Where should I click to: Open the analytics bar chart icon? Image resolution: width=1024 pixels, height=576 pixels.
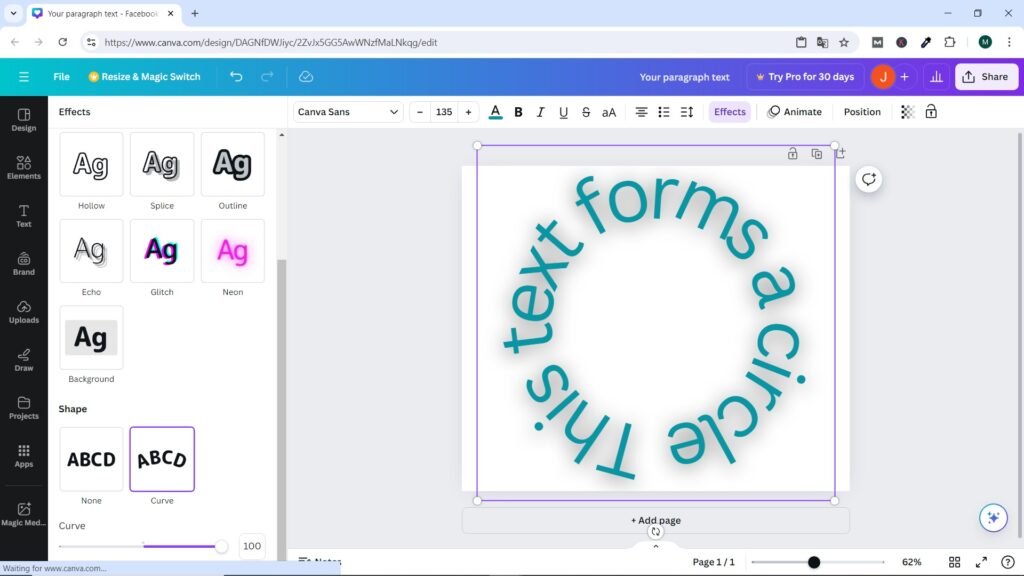[936, 77]
